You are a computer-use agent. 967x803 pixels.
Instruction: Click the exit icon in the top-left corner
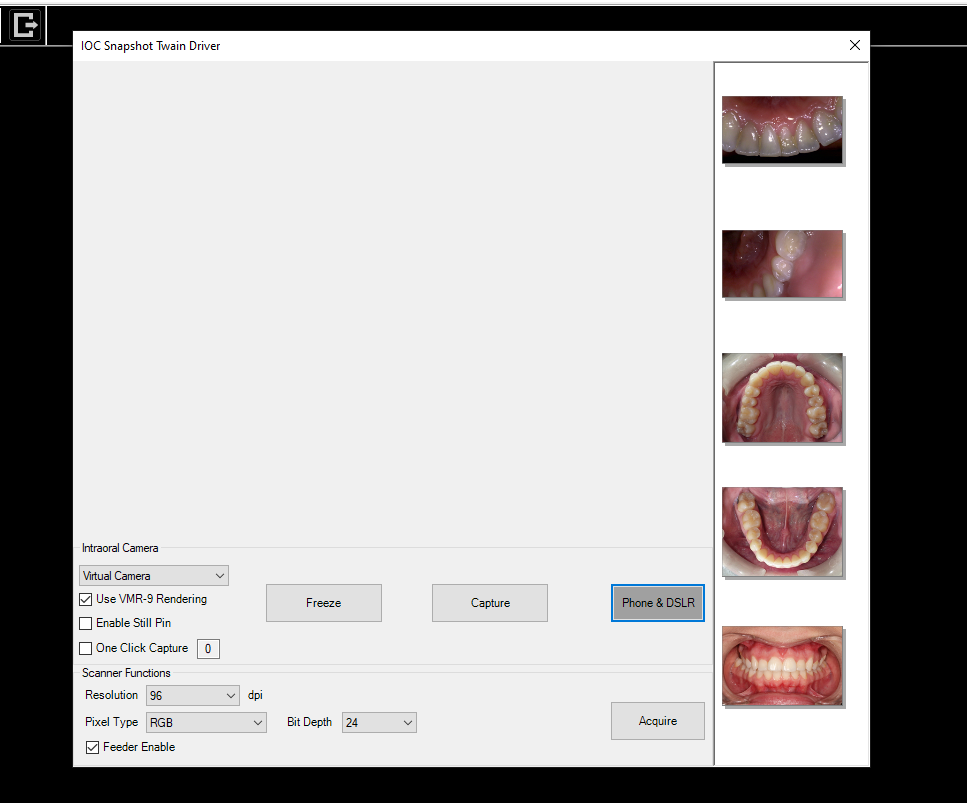point(26,25)
